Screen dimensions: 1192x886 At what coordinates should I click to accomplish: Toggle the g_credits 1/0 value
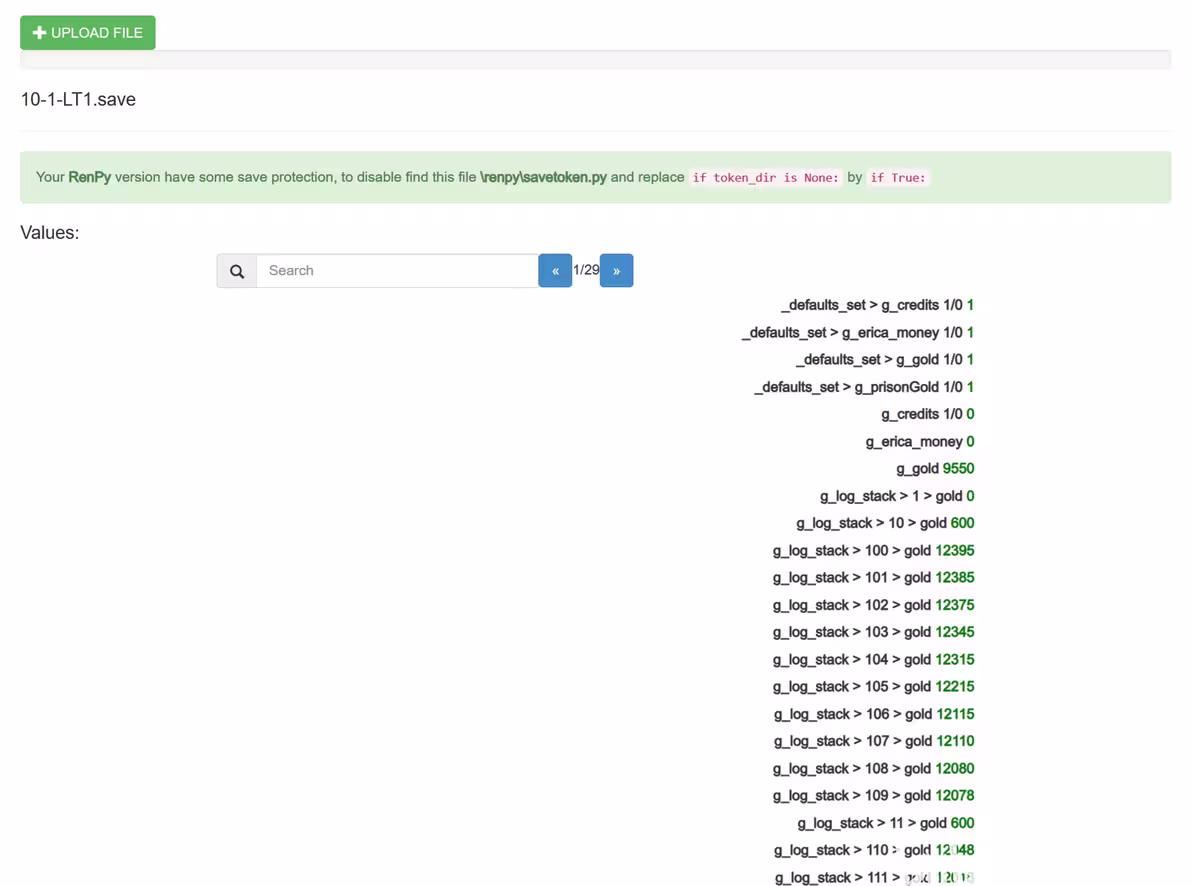[x=970, y=414]
